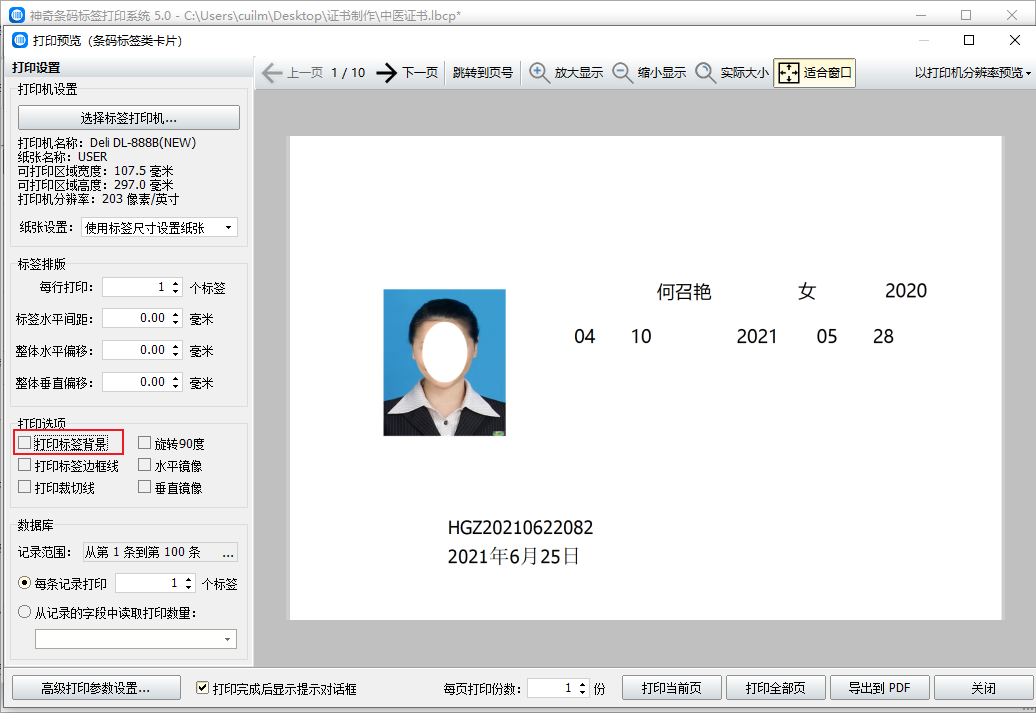Screen dimensions: 1036x713
Task: Click the 每行打印 spinner arrows
Action: tap(176, 287)
